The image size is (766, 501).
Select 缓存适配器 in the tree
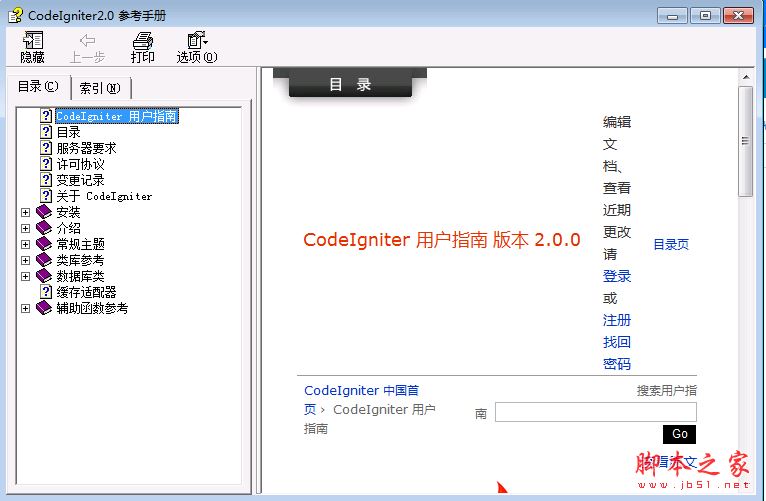pyautogui.click(x=86, y=292)
